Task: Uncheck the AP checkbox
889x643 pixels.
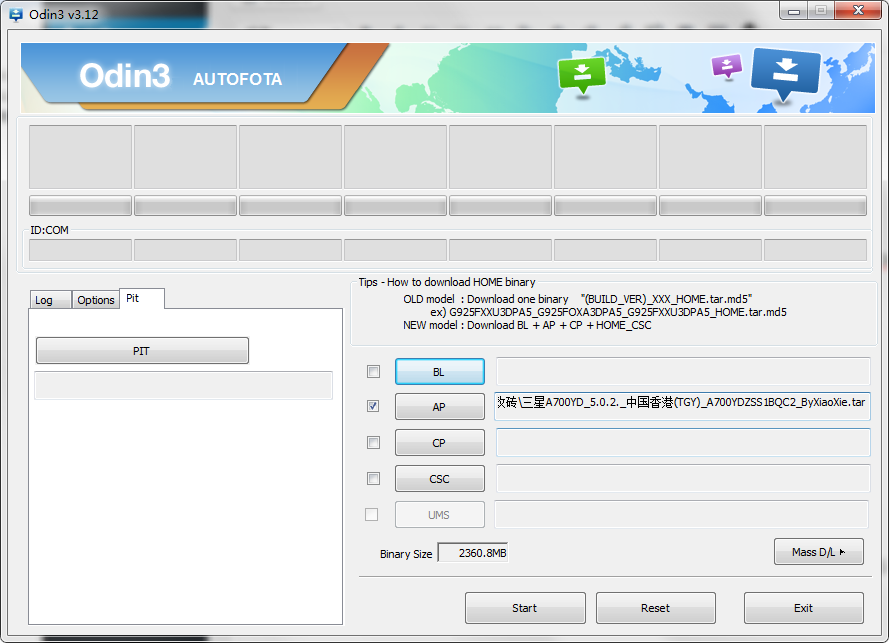Action: tap(373, 406)
